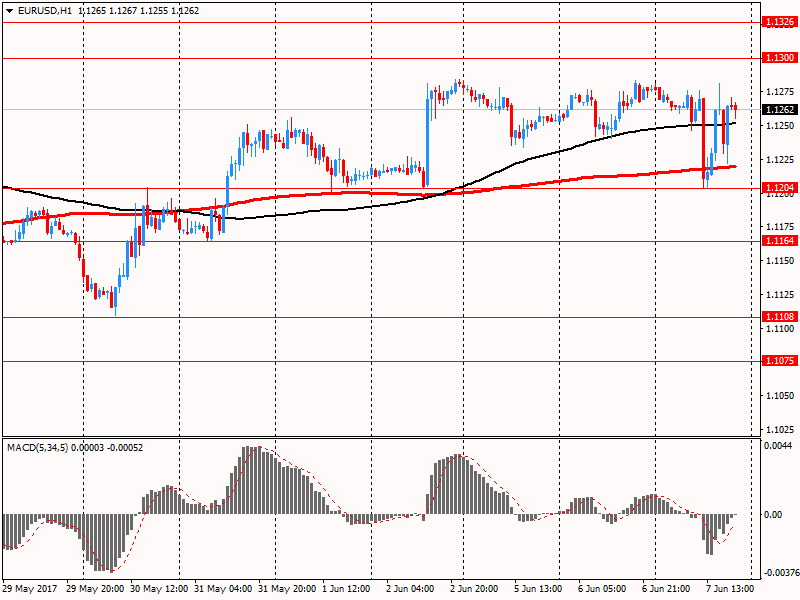Image resolution: width=800 pixels, height=600 pixels.
Task: Click the MACD(5,34,5) indicator label
Action: click(40, 447)
